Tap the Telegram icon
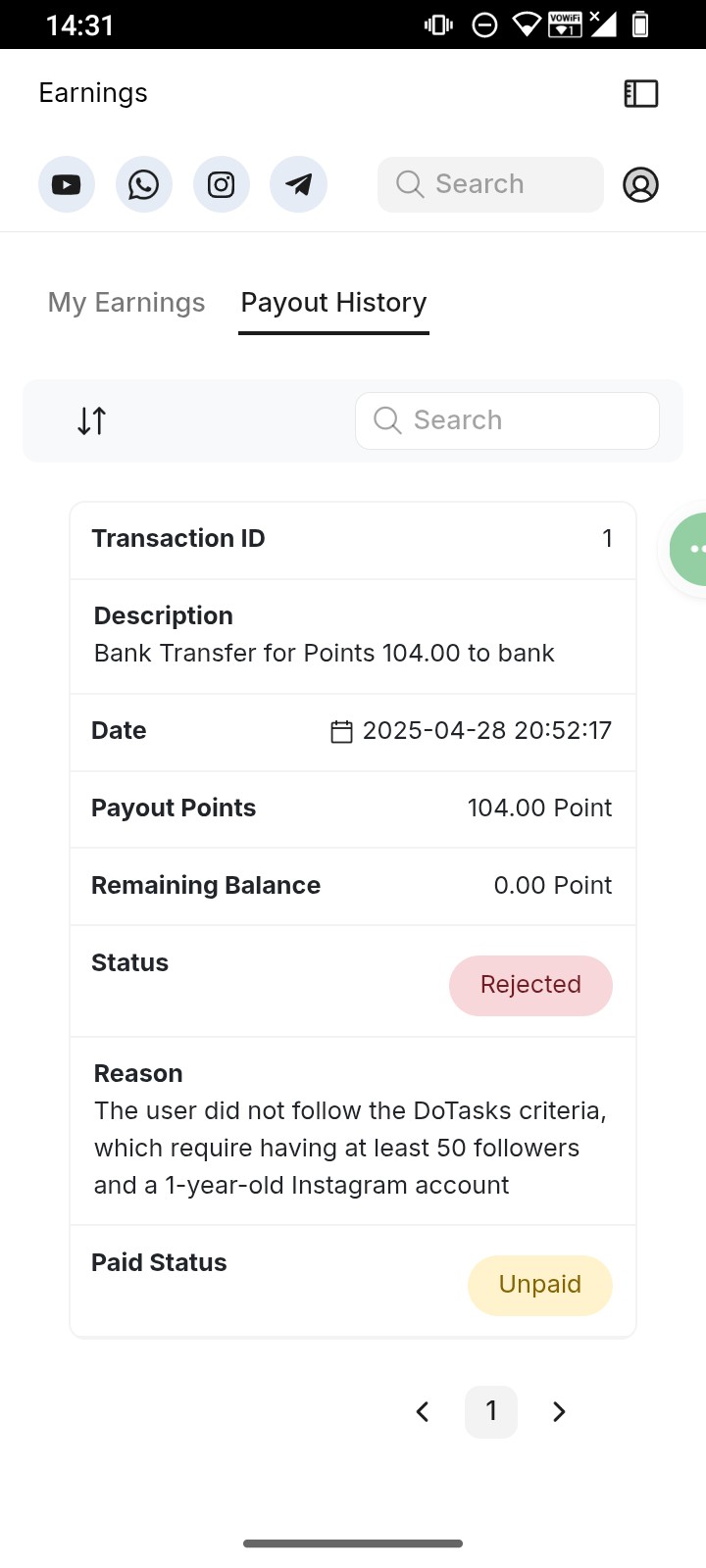 (x=298, y=184)
